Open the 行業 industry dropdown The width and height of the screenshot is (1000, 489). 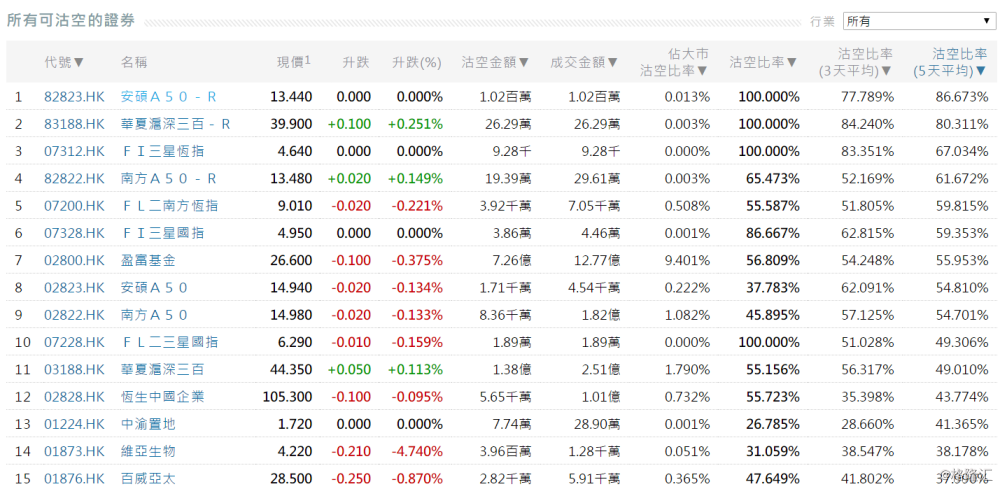[x=918, y=20]
